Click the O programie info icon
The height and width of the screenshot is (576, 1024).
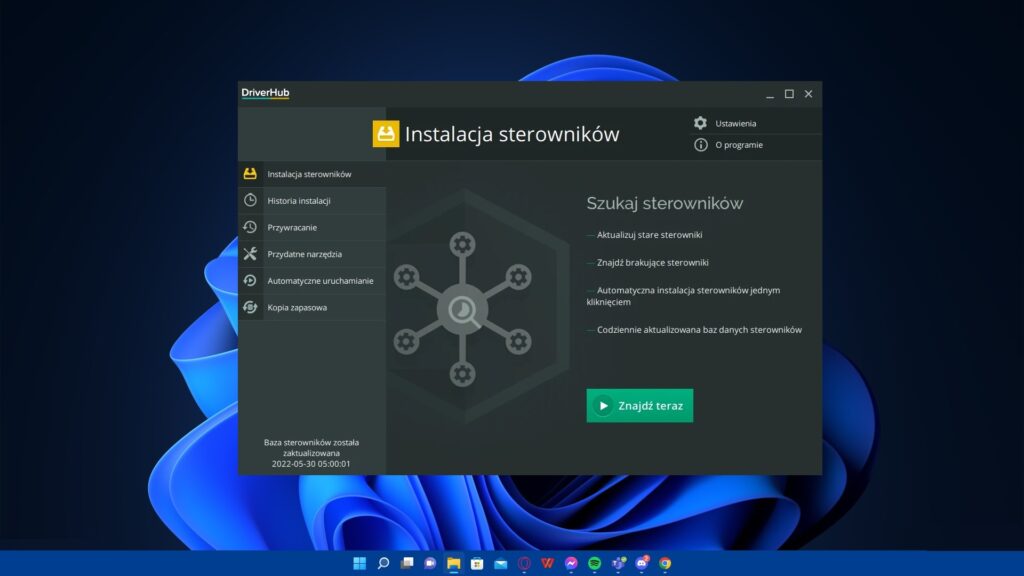tap(700, 145)
